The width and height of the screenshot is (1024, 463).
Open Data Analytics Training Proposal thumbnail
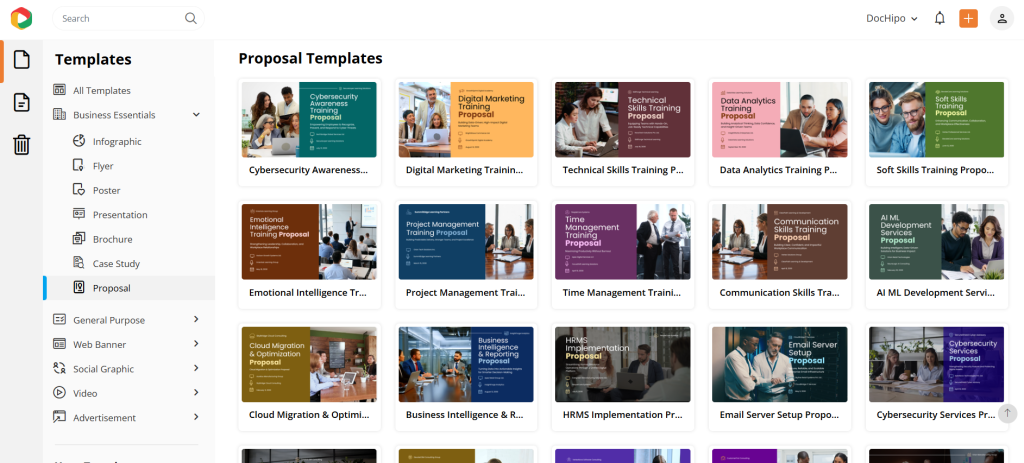780,120
